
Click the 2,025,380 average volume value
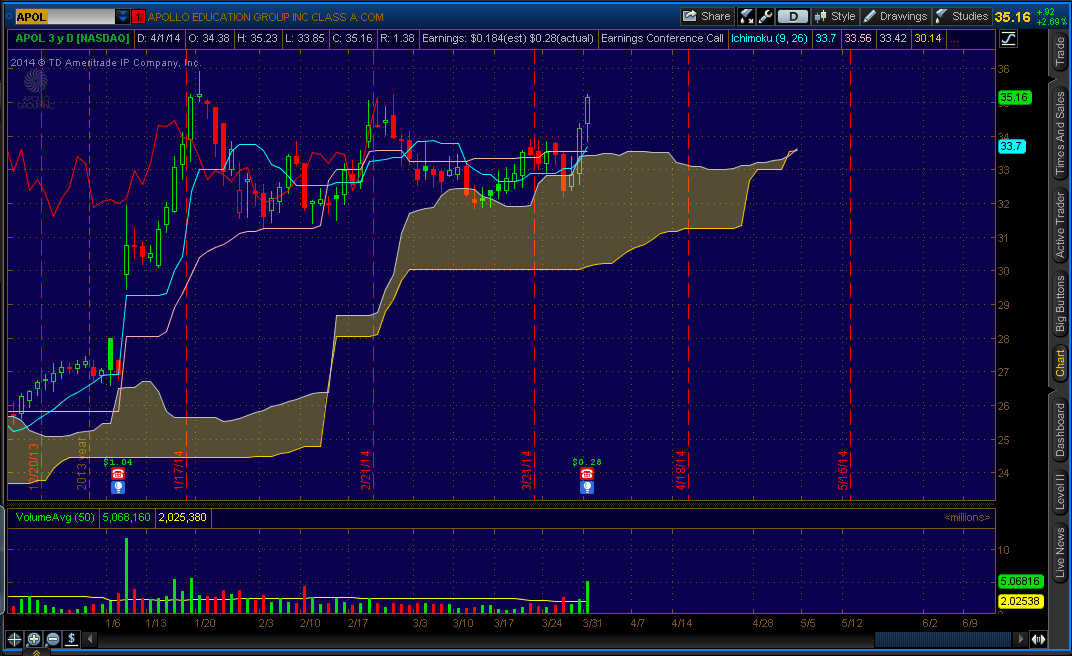[183, 517]
